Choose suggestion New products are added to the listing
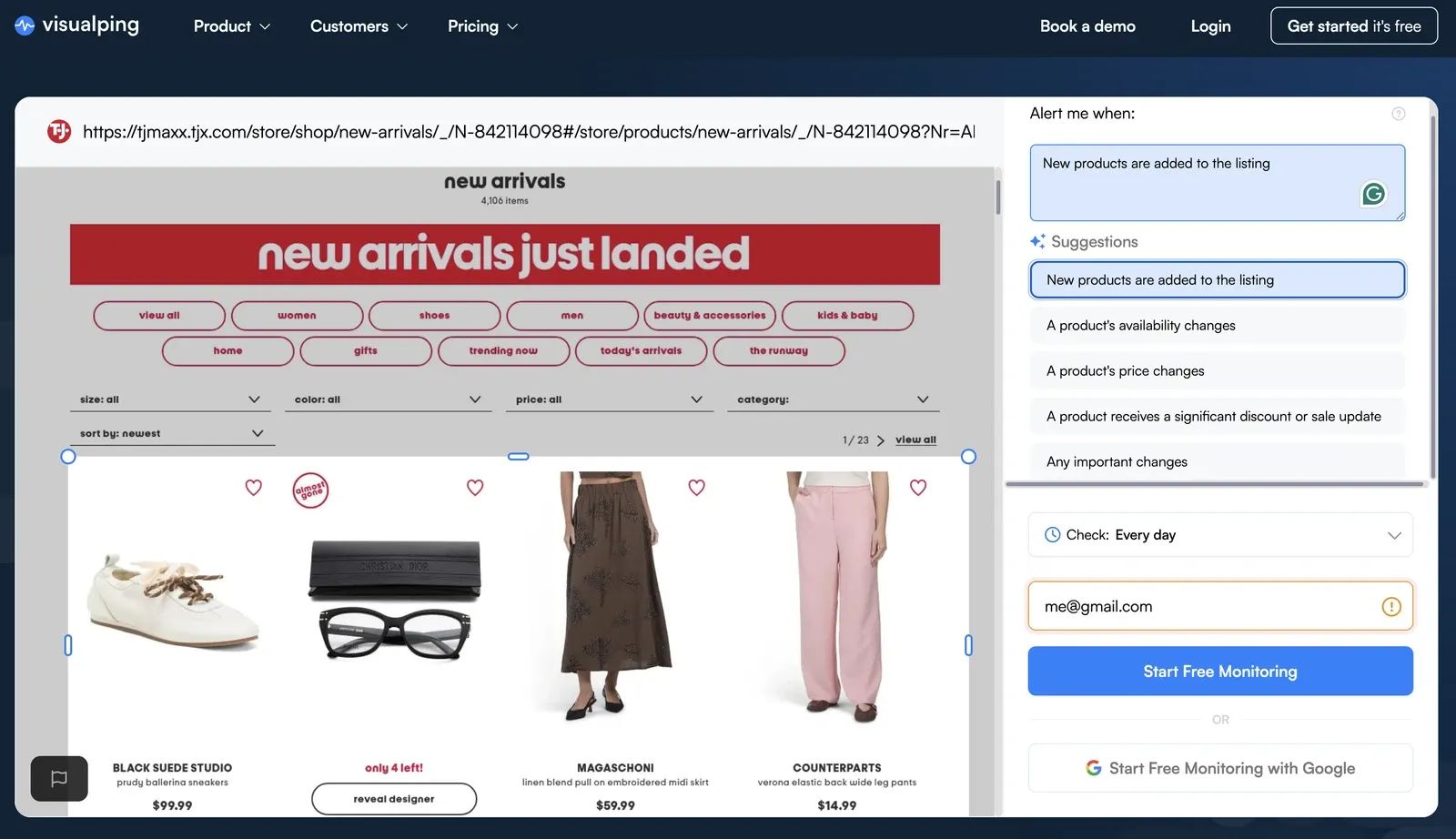 click(1218, 280)
